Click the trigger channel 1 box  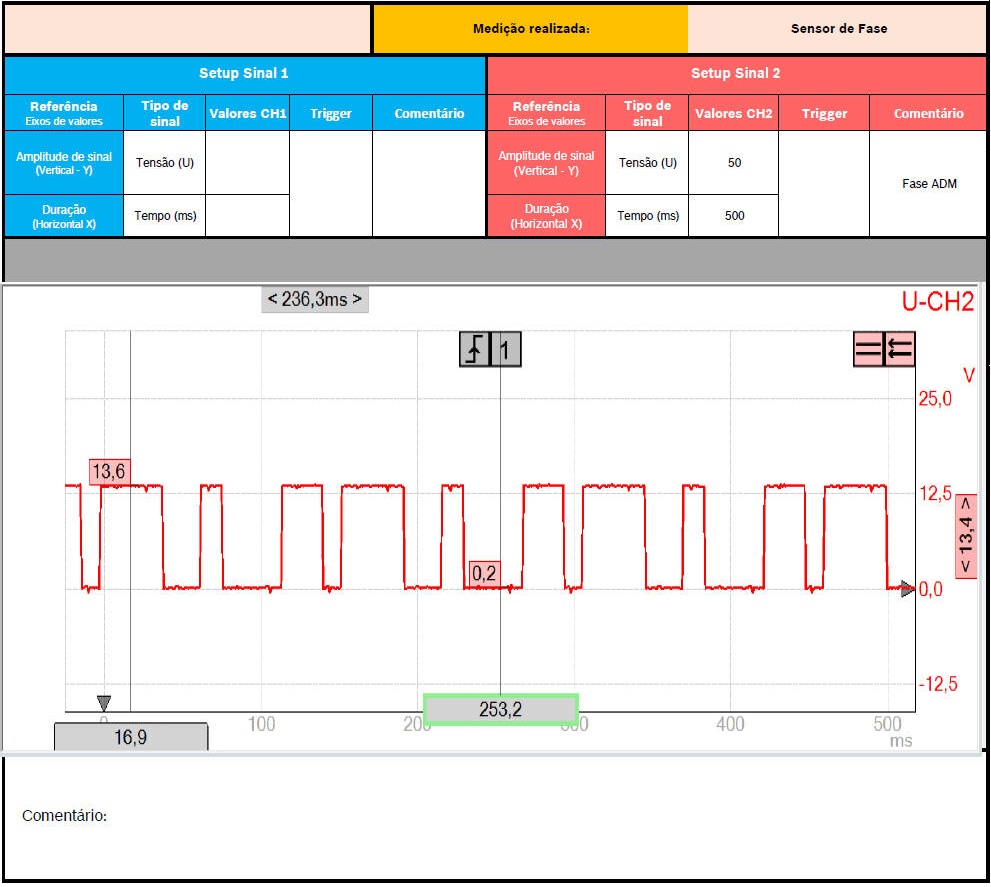pos(506,351)
